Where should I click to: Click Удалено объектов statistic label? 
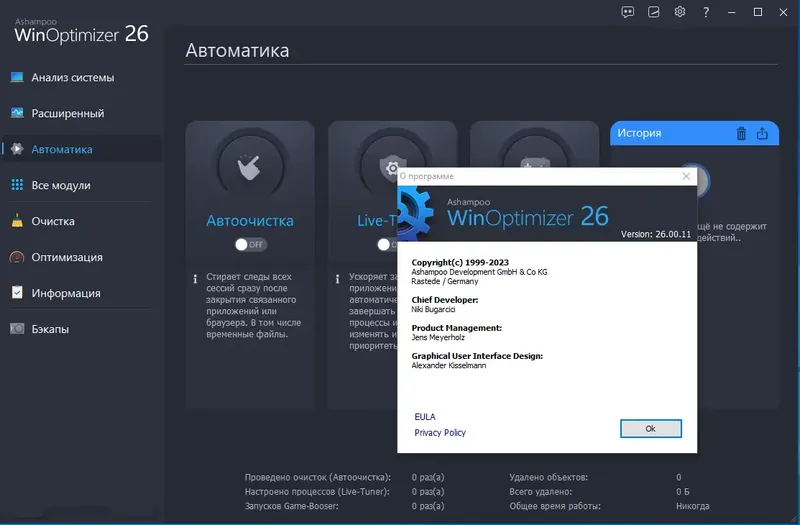click(x=548, y=477)
